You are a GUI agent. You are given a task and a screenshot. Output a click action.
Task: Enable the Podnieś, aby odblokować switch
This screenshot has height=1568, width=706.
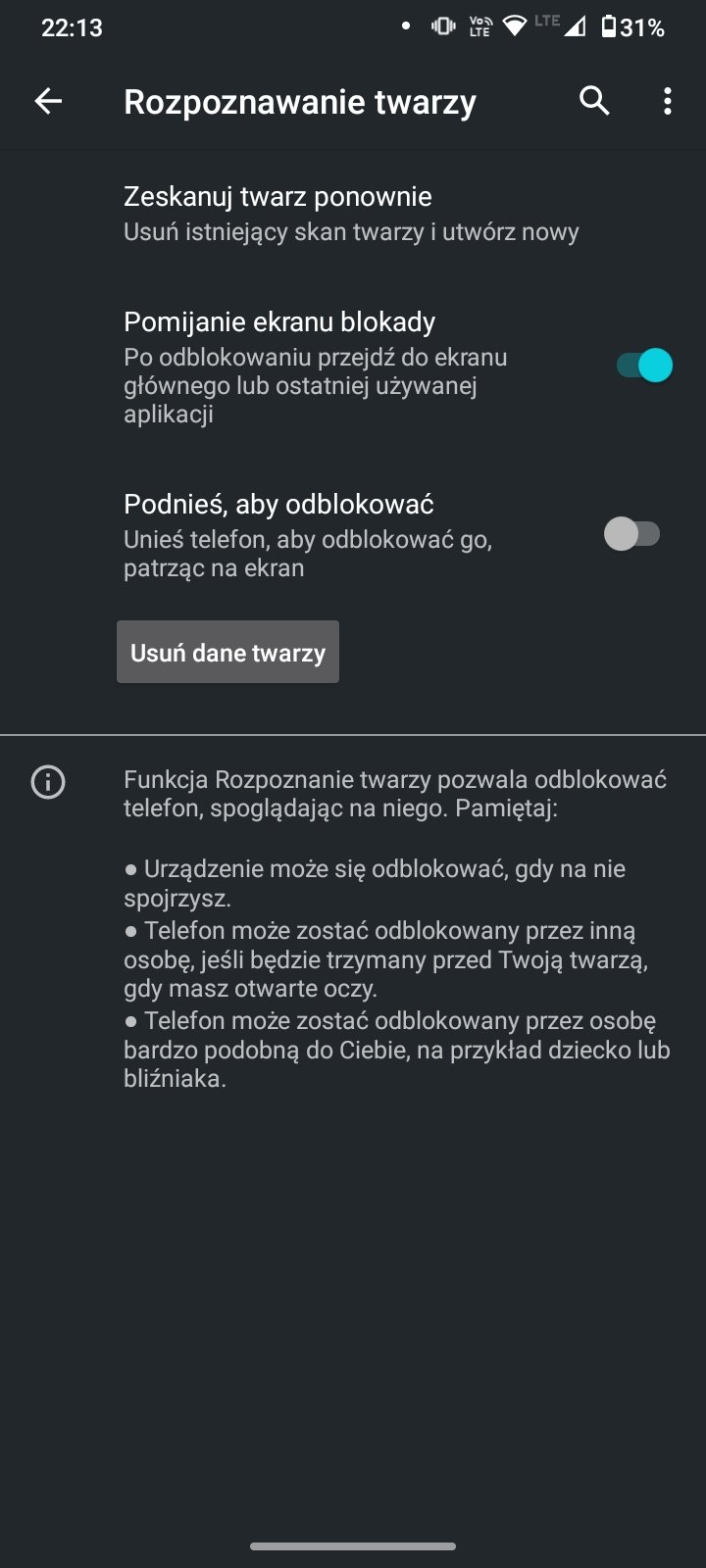coord(632,534)
